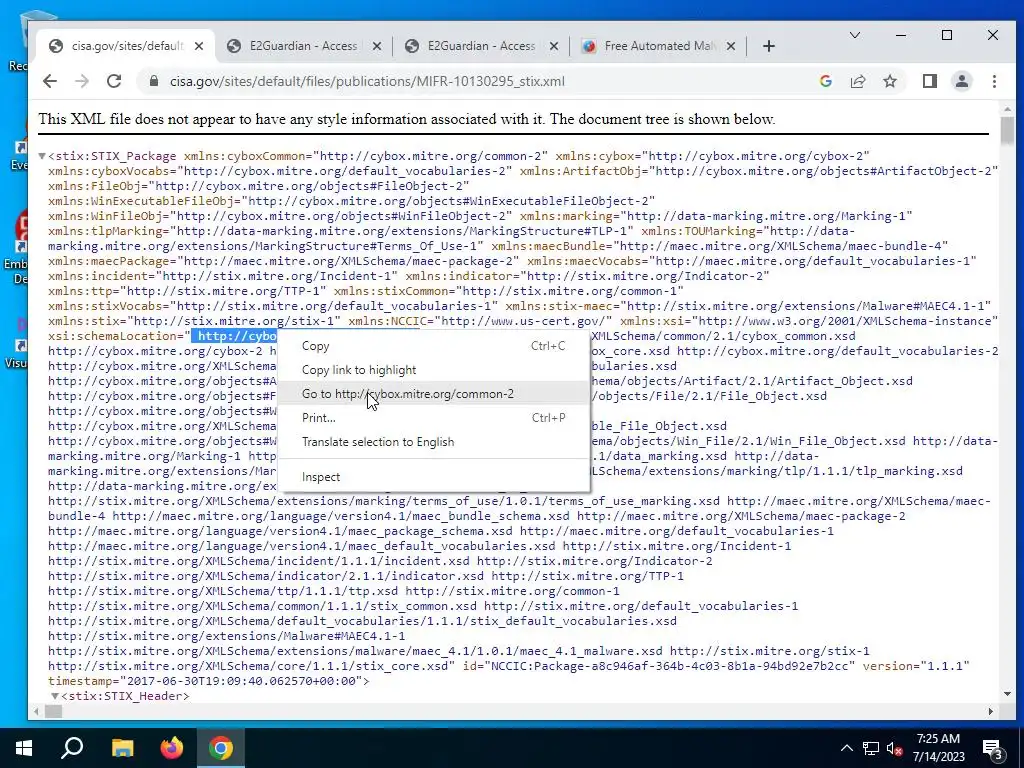The image size is (1024, 768).
Task: Collapse the stix:STIX_Header node
Action: [55, 696]
